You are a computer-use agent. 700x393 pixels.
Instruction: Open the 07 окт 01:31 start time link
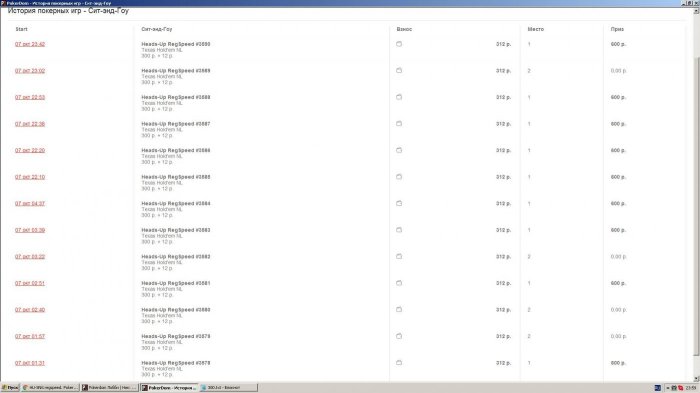[30, 363]
